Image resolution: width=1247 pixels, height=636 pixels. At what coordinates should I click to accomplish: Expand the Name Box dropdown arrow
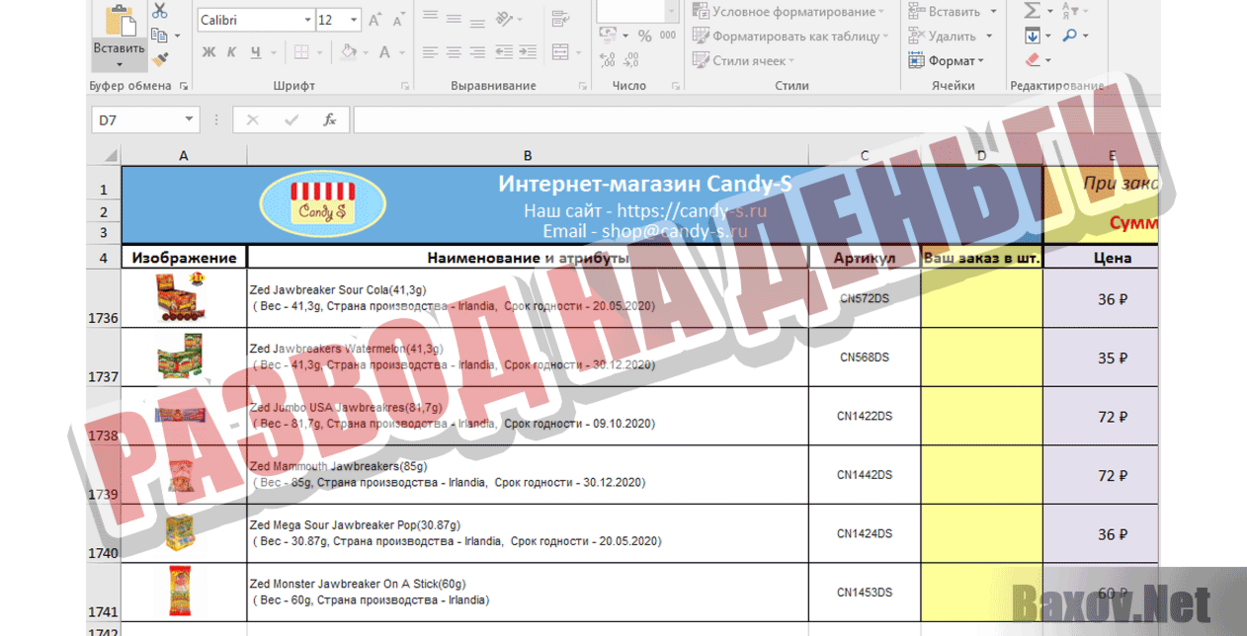(x=190, y=120)
